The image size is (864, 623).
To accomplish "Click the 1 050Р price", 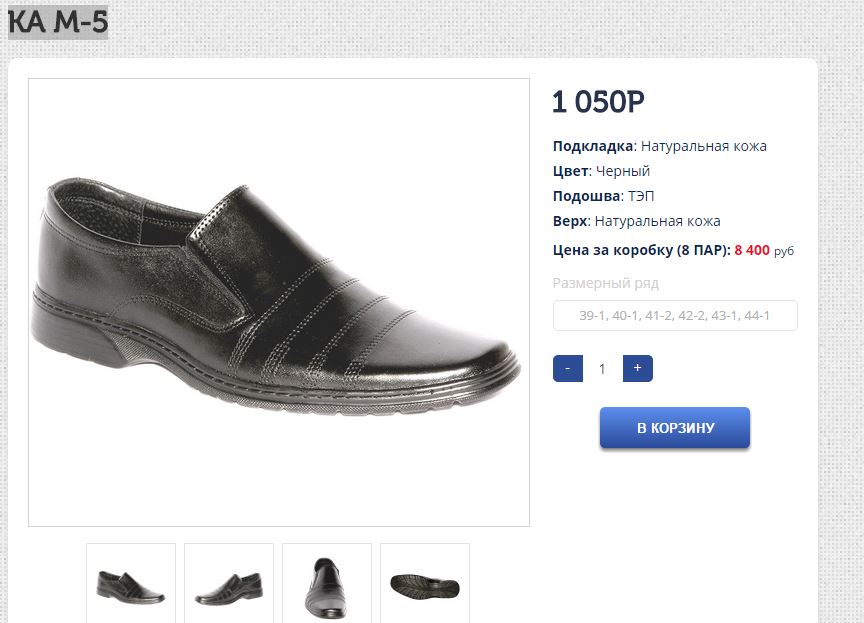I will click(598, 102).
